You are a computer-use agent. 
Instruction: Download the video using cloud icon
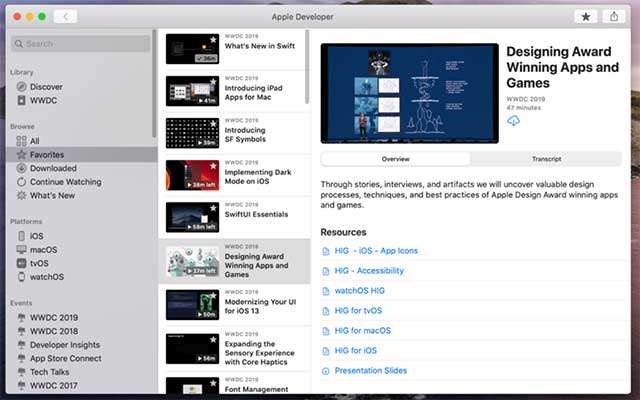tap(513, 121)
